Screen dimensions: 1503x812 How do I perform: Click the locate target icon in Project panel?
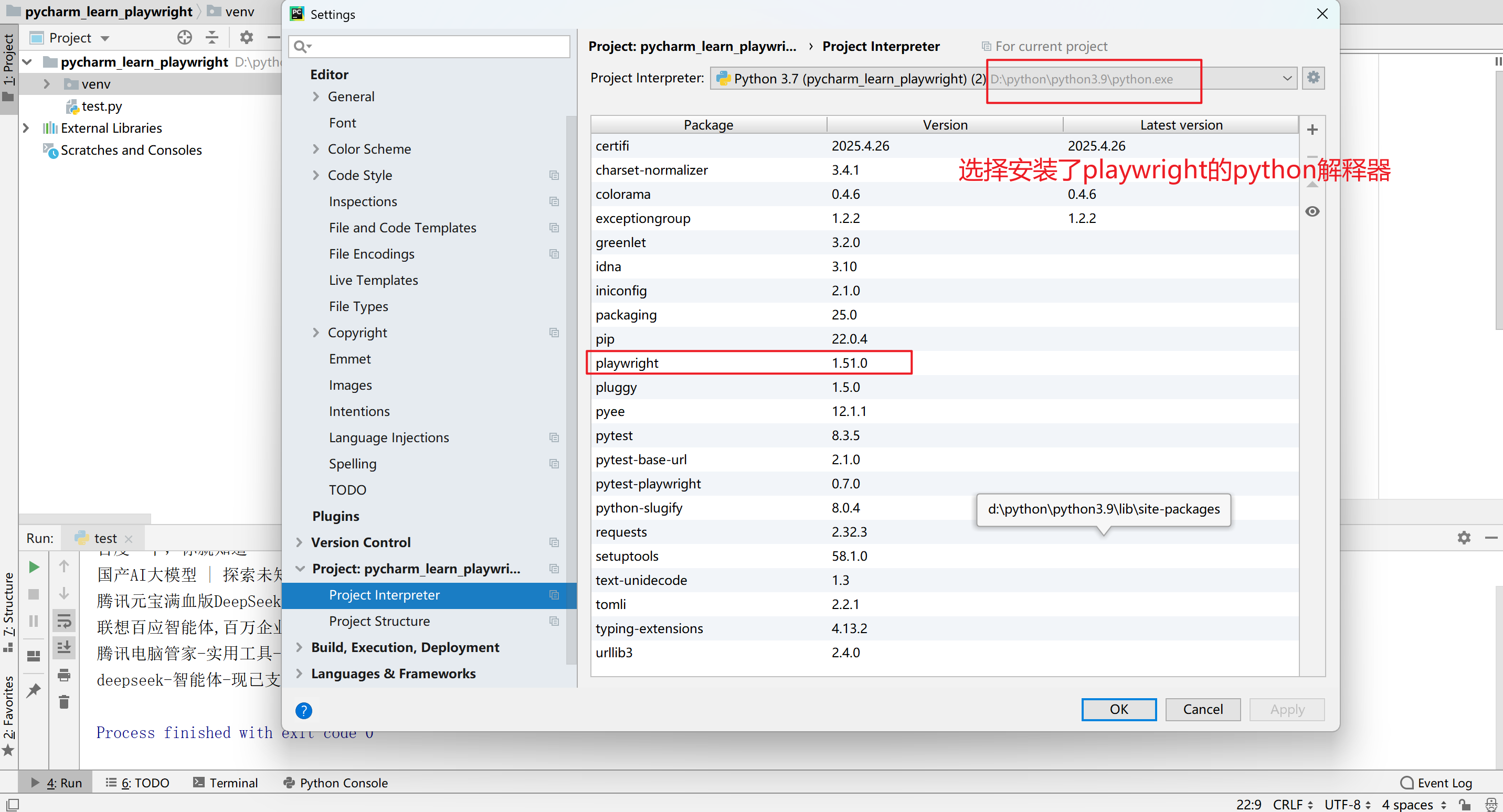(x=184, y=38)
